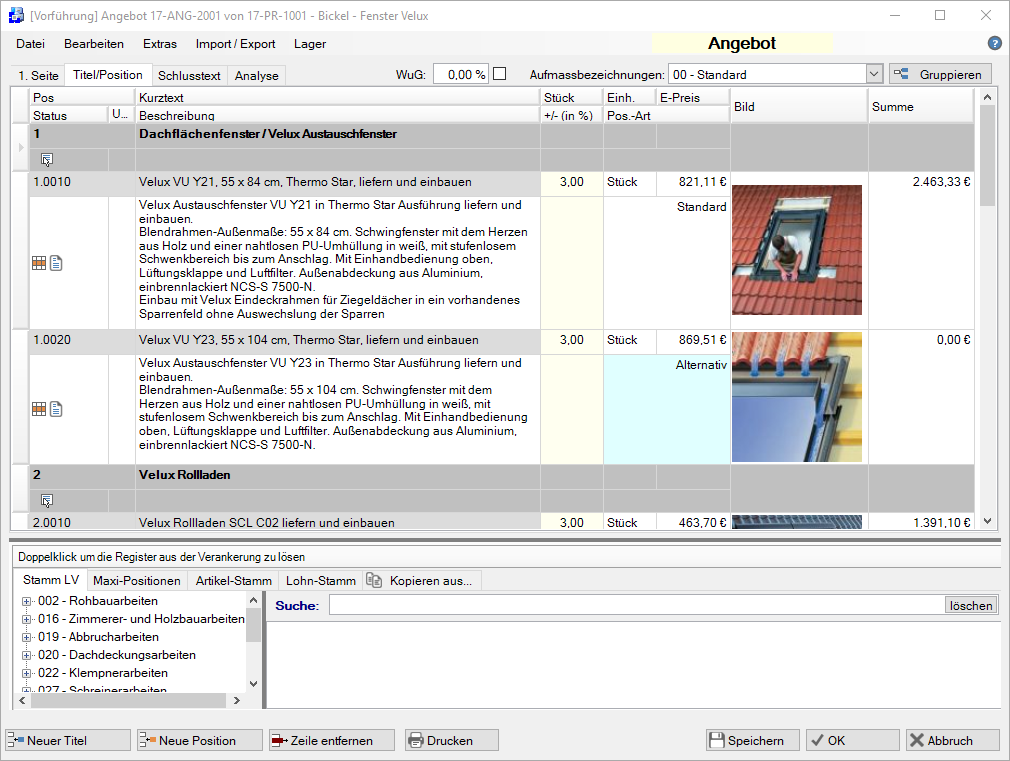Click the positions table scroll up arrow
Viewport: 1010px width, 761px height.
[987, 97]
